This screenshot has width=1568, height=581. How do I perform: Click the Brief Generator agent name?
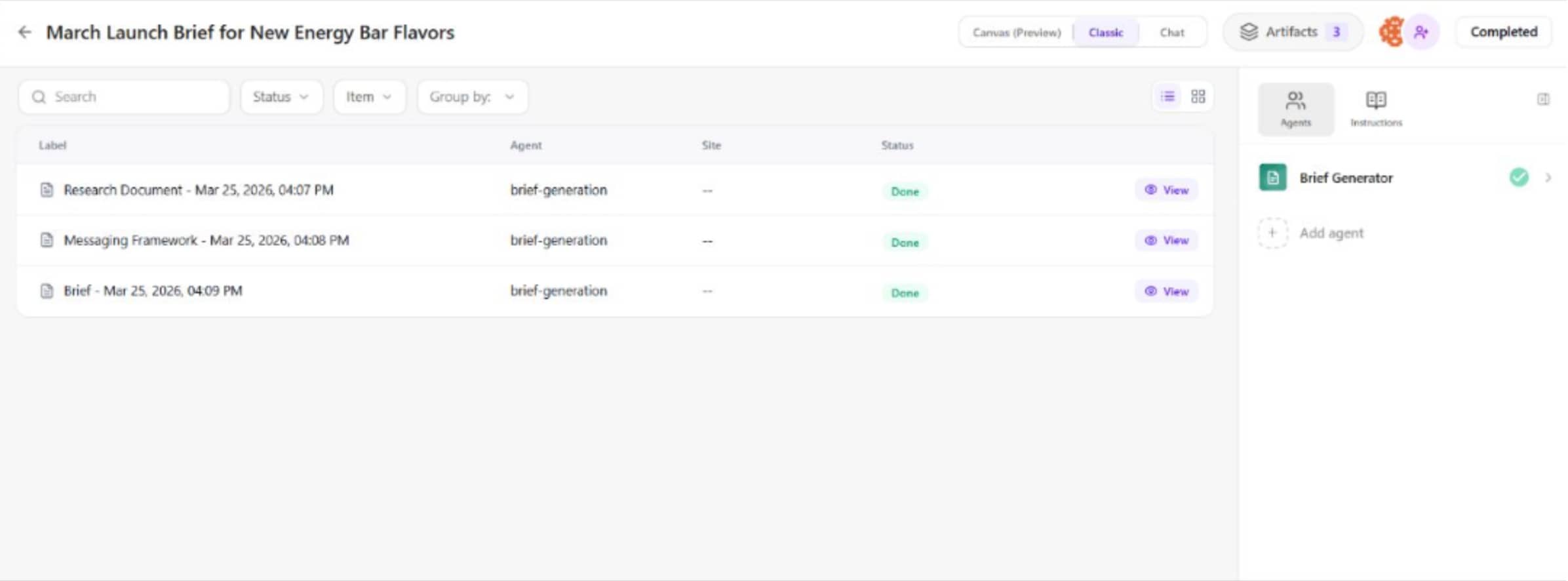pos(1346,178)
